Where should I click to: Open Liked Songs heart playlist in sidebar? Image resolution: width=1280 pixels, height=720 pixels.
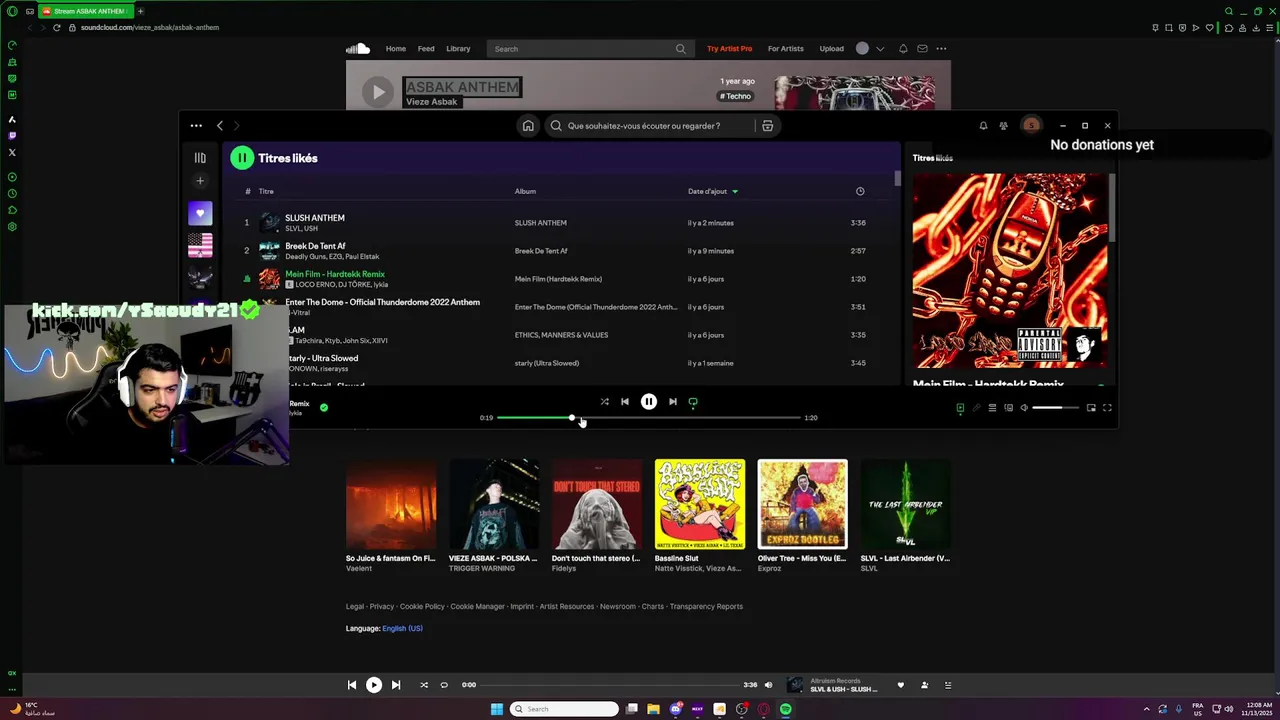click(x=200, y=213)
